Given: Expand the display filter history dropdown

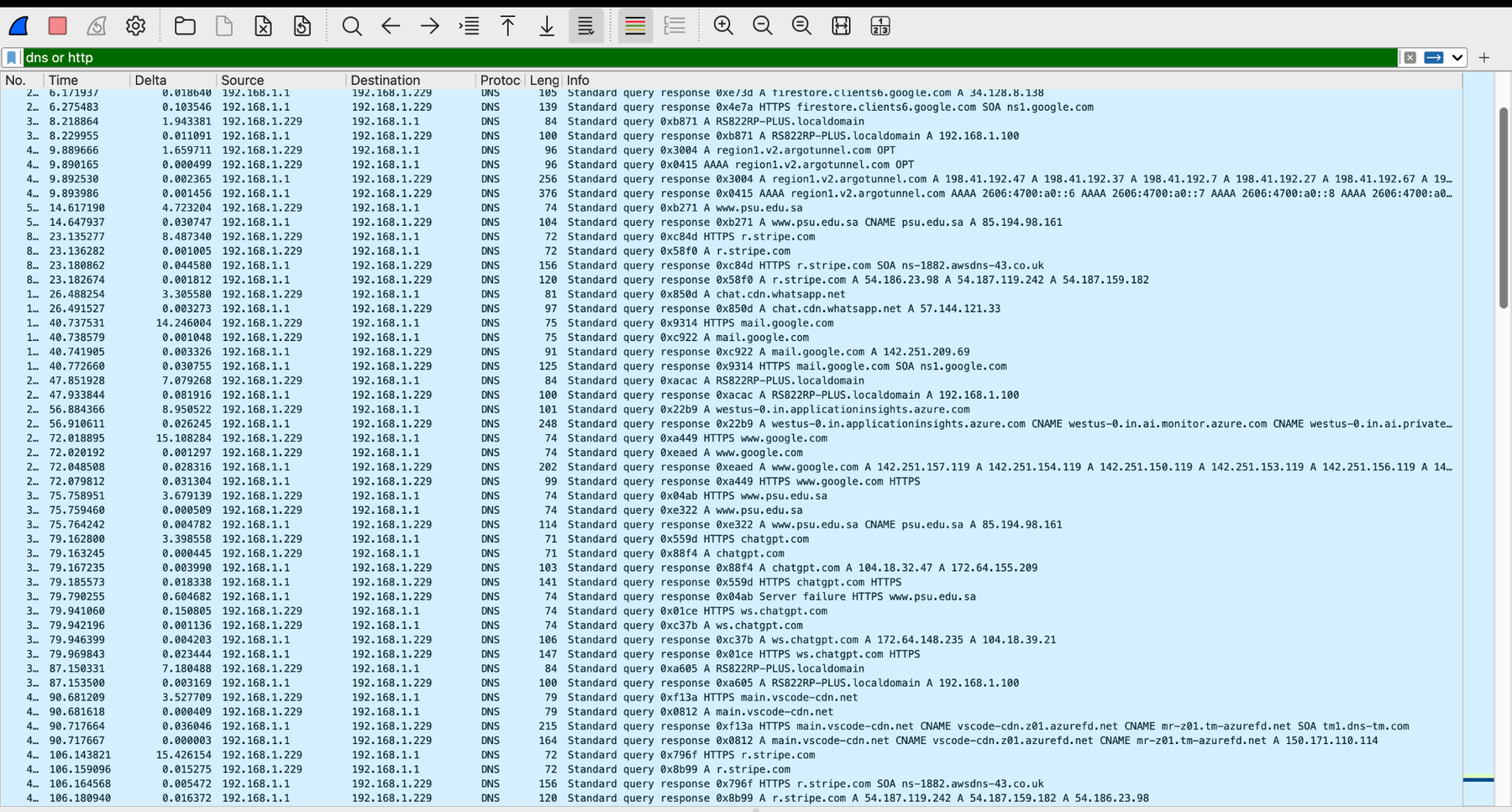Looking at the screenshot, I should pyautogui.click(x=1457, y=57).
